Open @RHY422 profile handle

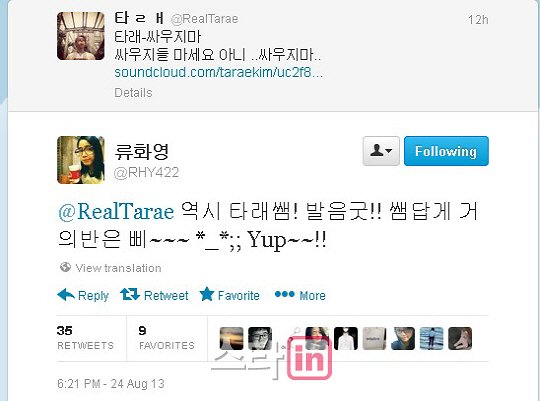[146, 173]
